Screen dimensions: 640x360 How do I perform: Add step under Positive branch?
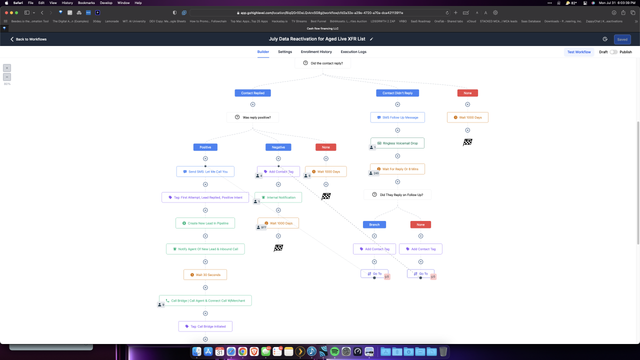pos(205,158)
